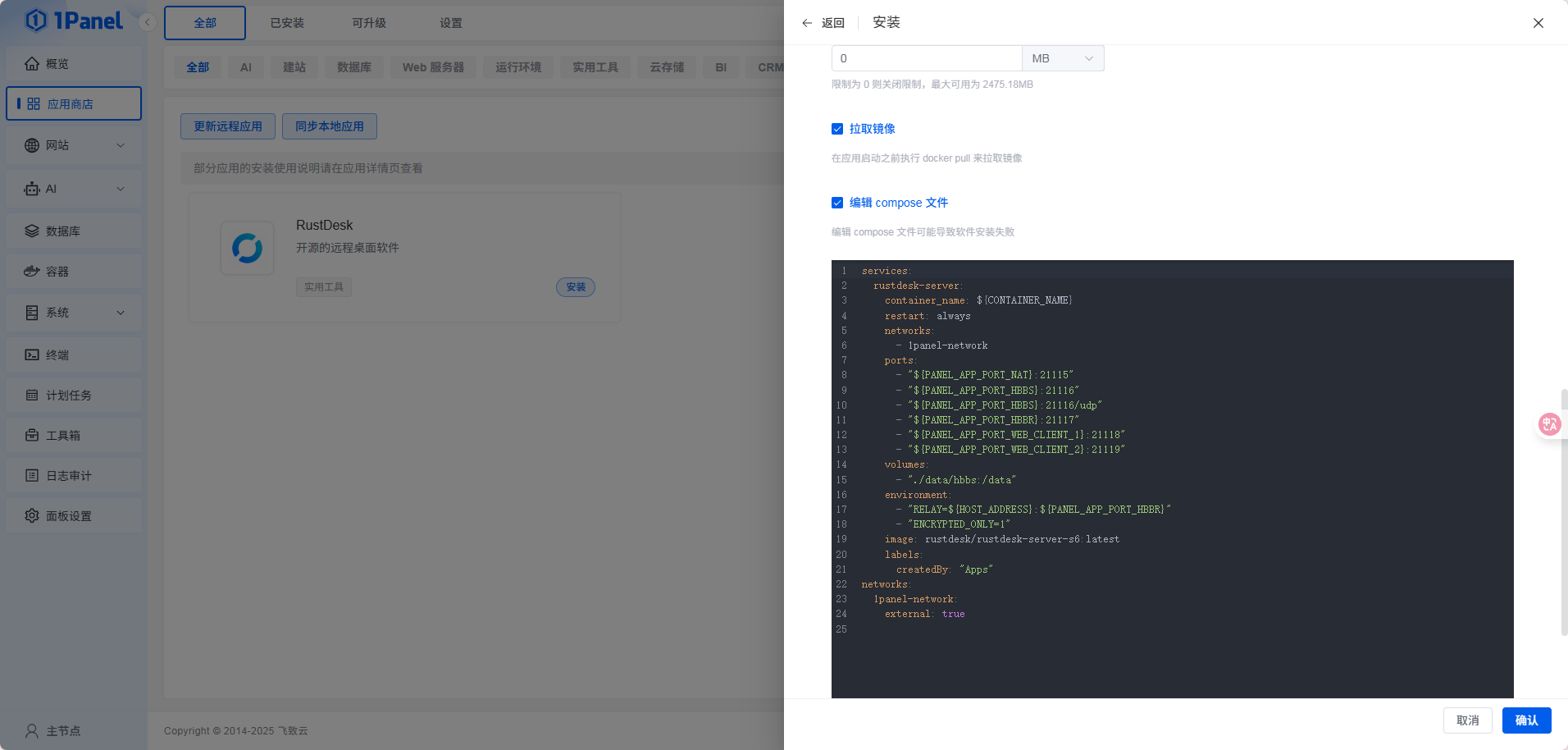
Task: Click the memory limit input field
Action: (926, 58)
